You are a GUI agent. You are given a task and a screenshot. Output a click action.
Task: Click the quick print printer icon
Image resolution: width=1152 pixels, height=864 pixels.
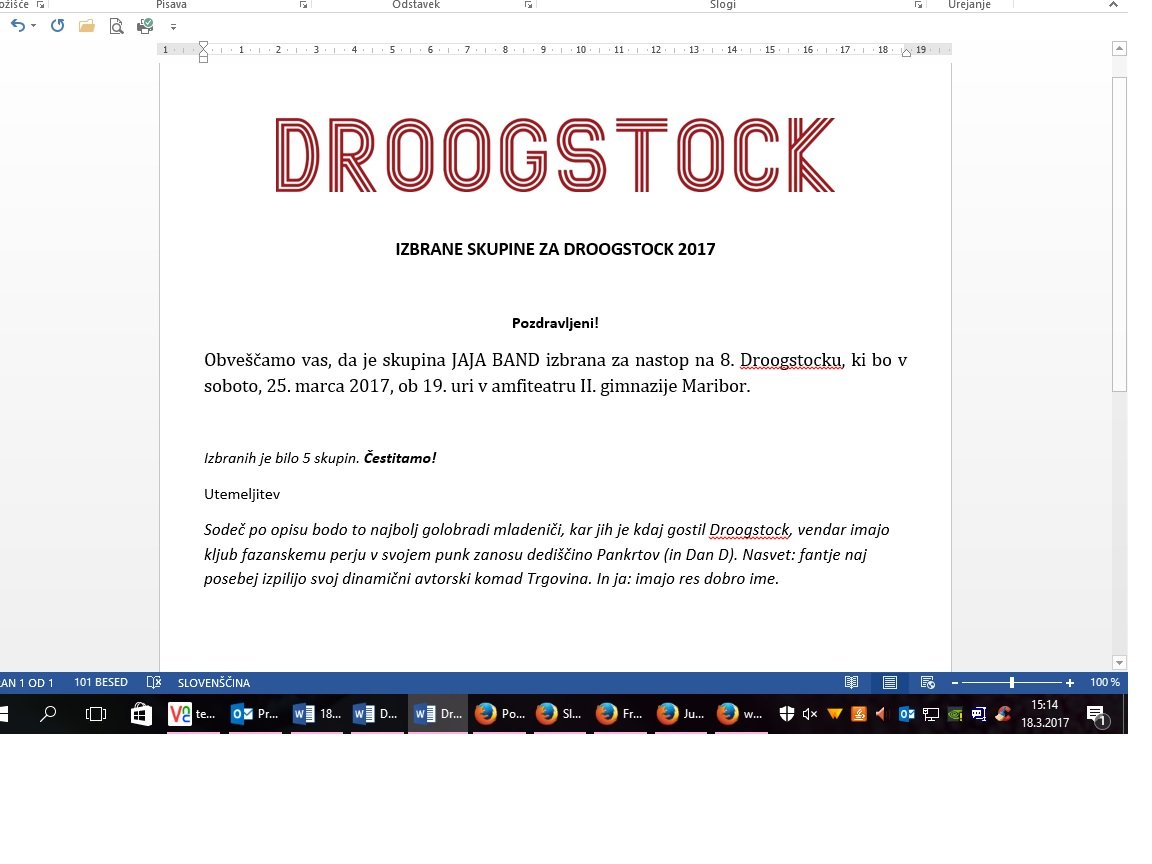tap(145, 26)
